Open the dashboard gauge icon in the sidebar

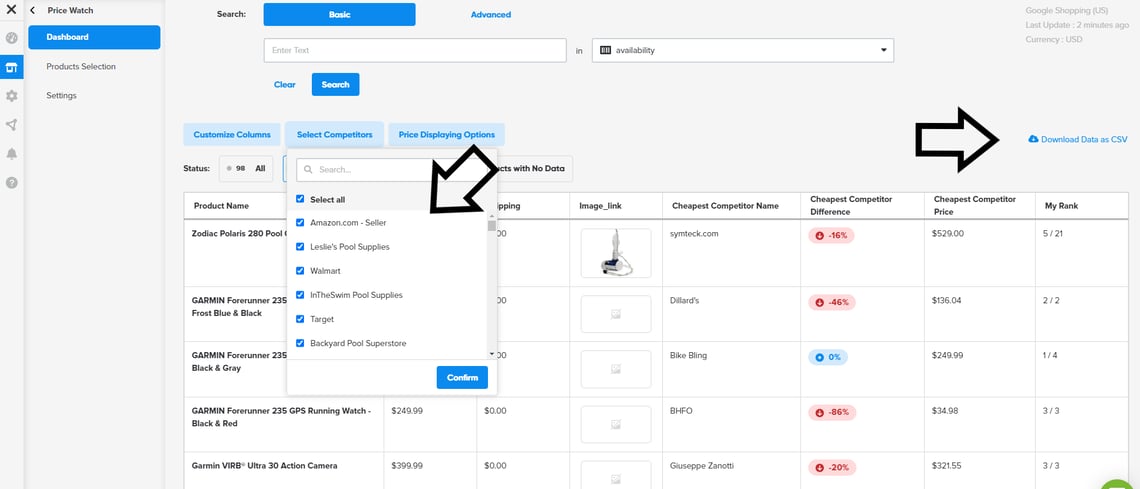coord(12,38)
